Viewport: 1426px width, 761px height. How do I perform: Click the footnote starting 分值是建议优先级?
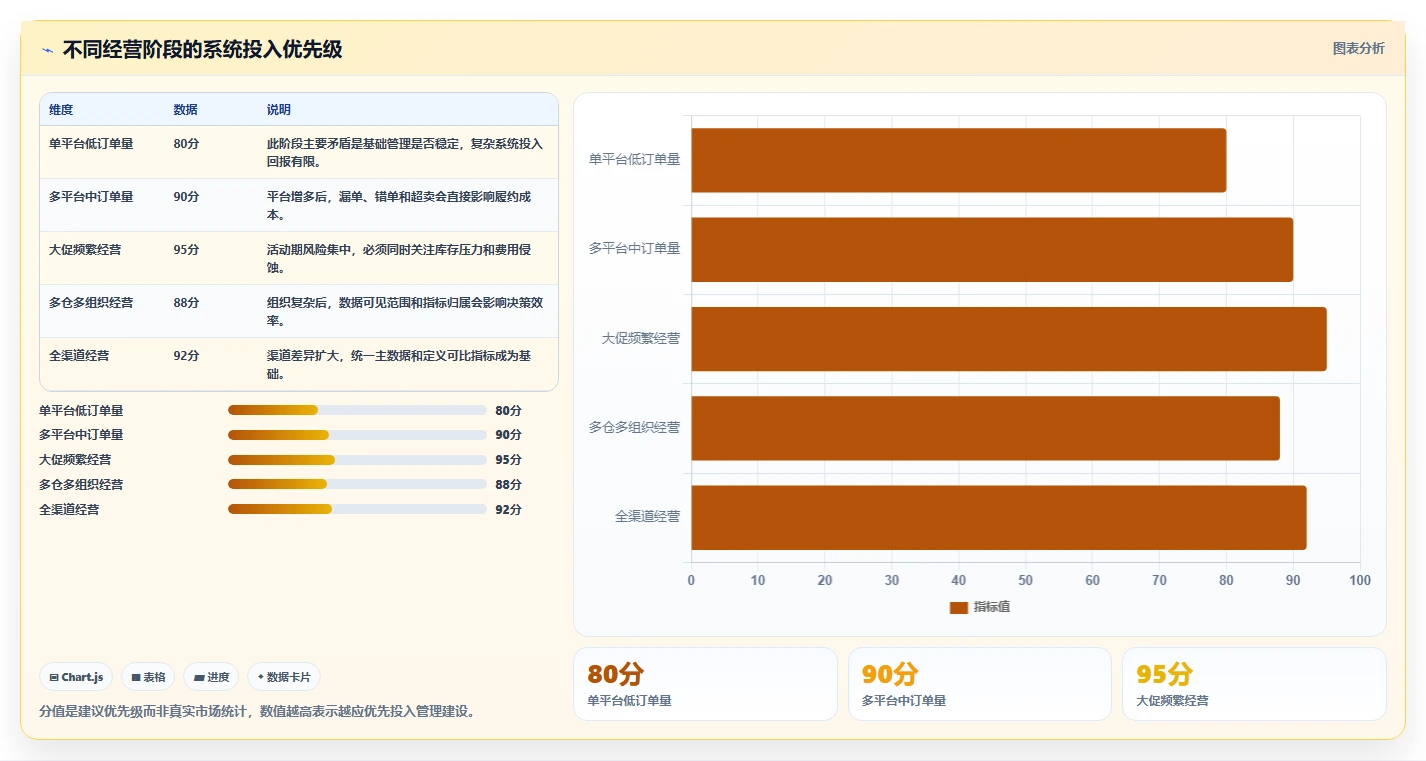260,712
